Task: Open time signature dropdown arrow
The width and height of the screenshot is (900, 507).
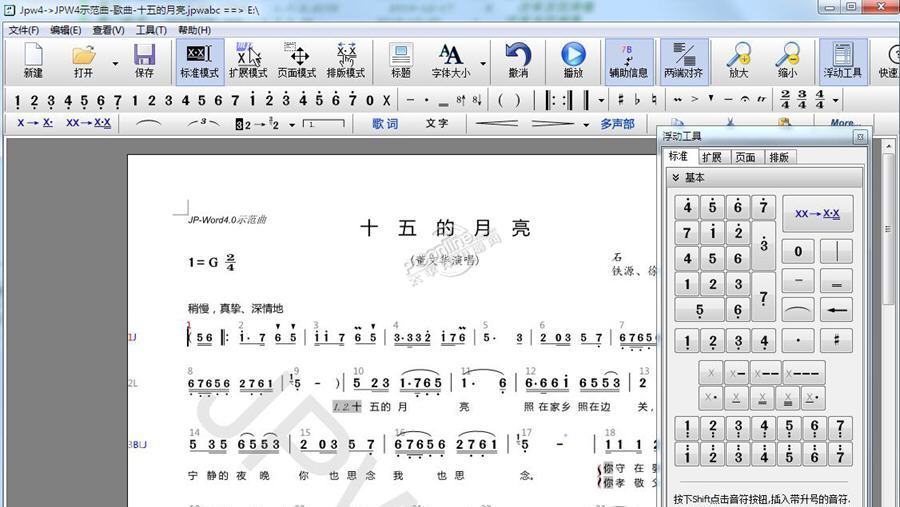Action: [836, 101]
